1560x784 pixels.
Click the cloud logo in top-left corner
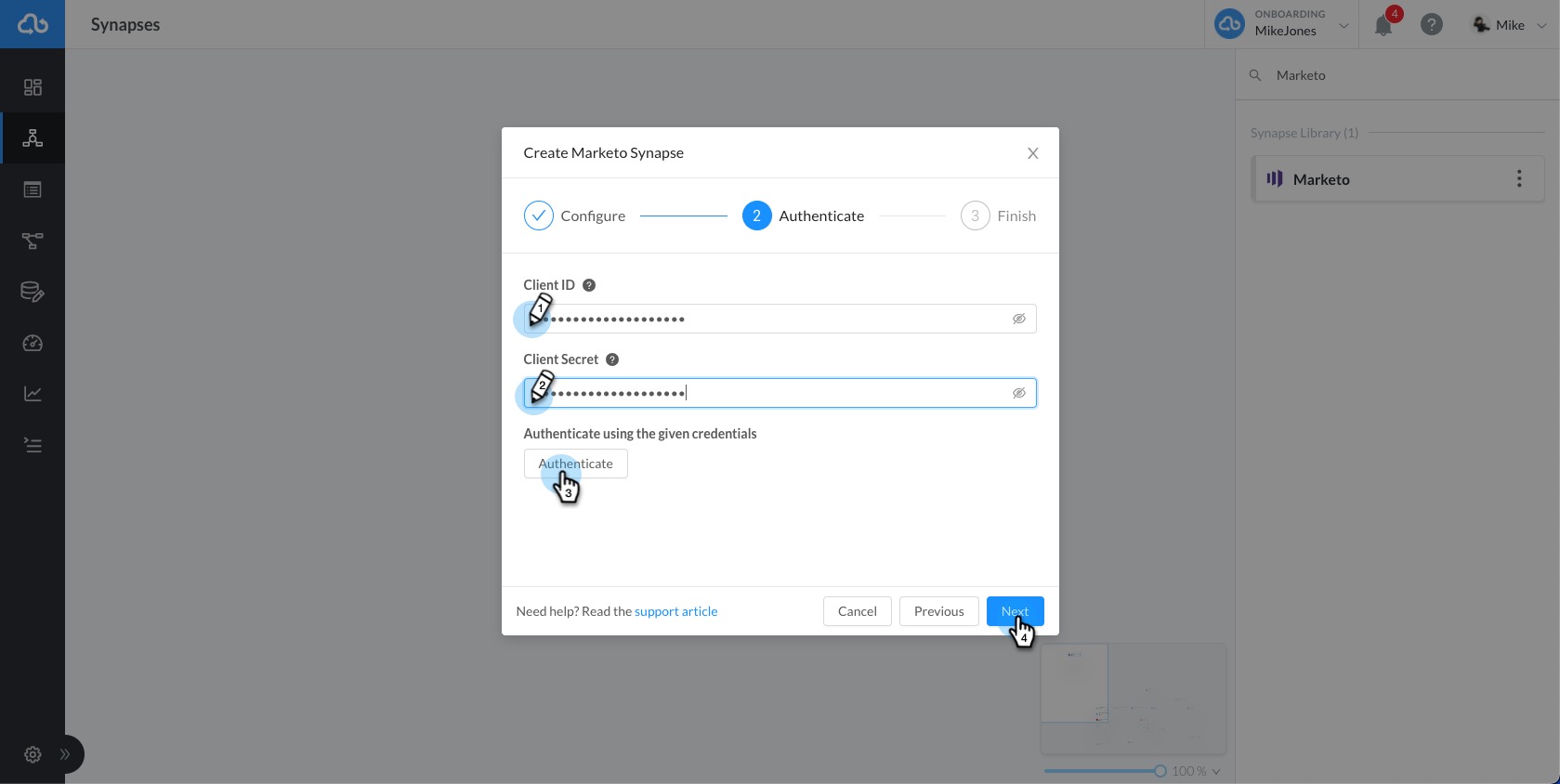pyautogui.click(x=33, y=24)
